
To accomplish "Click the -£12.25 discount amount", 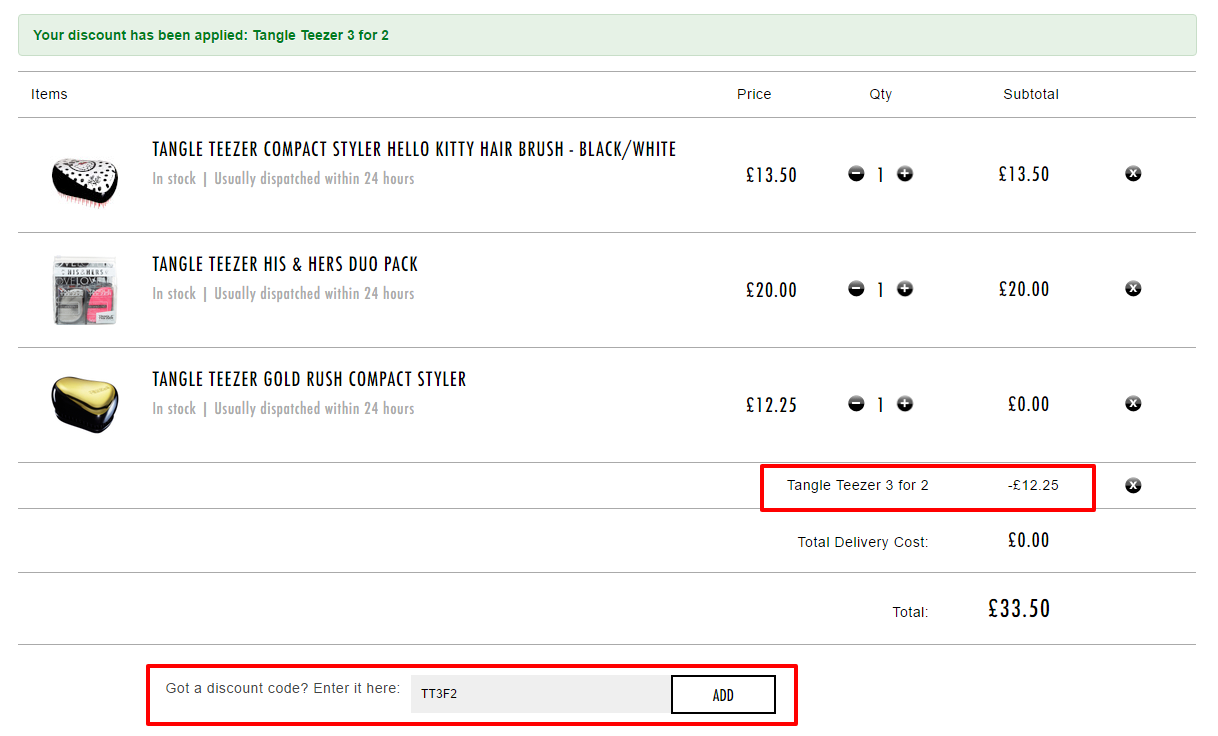I will [1033, 486].
